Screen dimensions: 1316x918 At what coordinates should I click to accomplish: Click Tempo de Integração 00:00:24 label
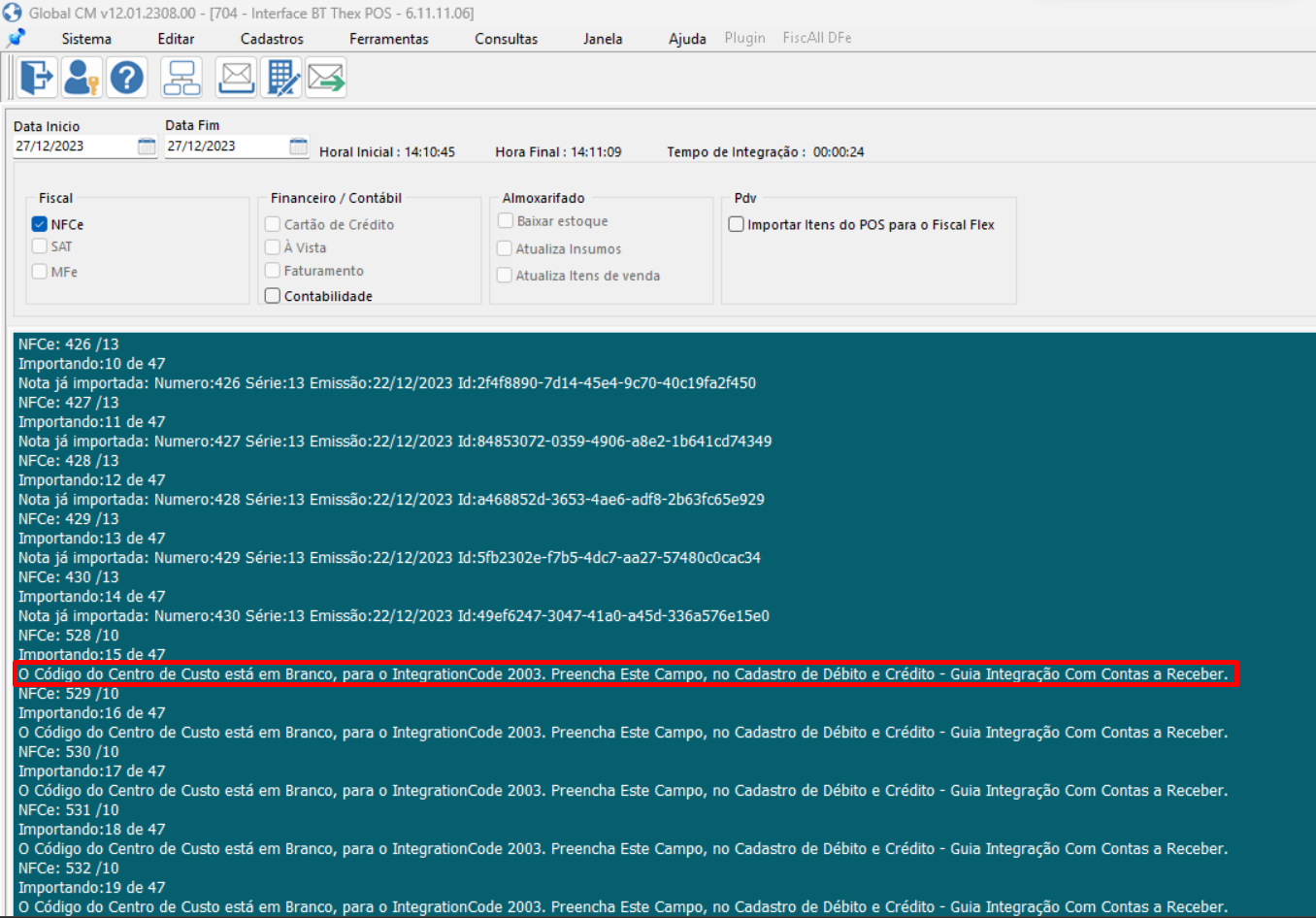click(765, 152)
